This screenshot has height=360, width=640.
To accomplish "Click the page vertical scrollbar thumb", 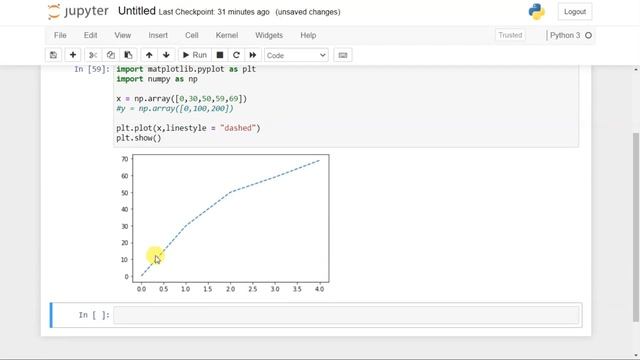I will [x=636, y=227].
